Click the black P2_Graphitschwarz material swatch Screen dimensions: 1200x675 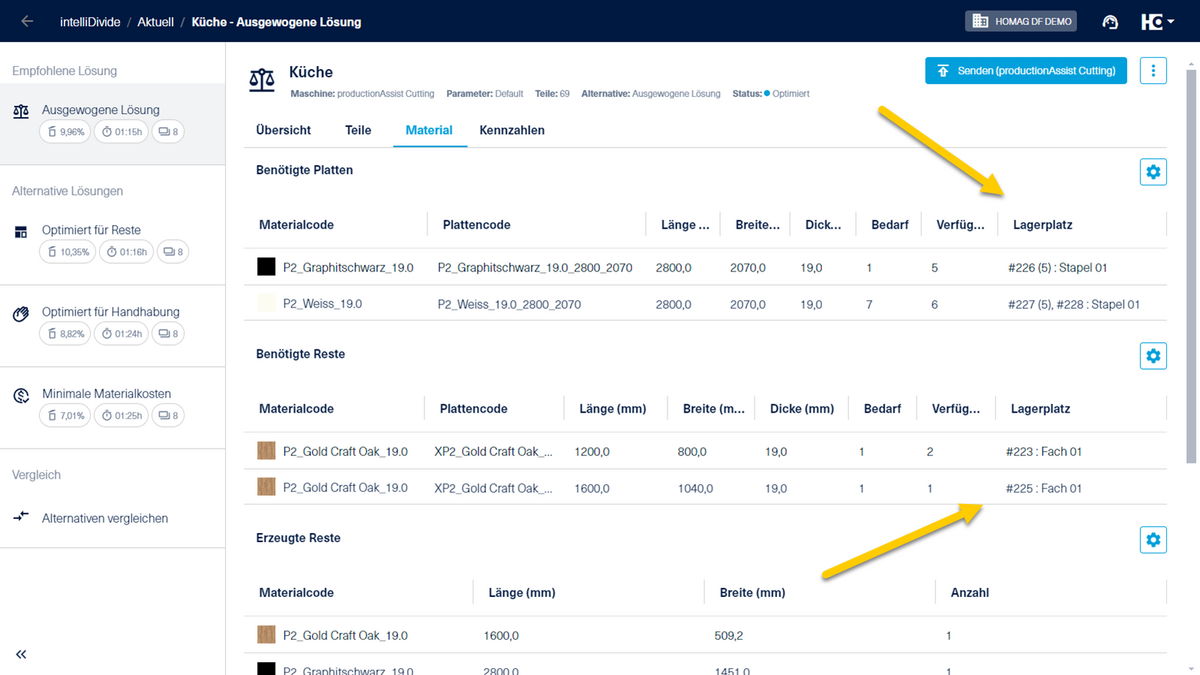(x=266, y=266)
